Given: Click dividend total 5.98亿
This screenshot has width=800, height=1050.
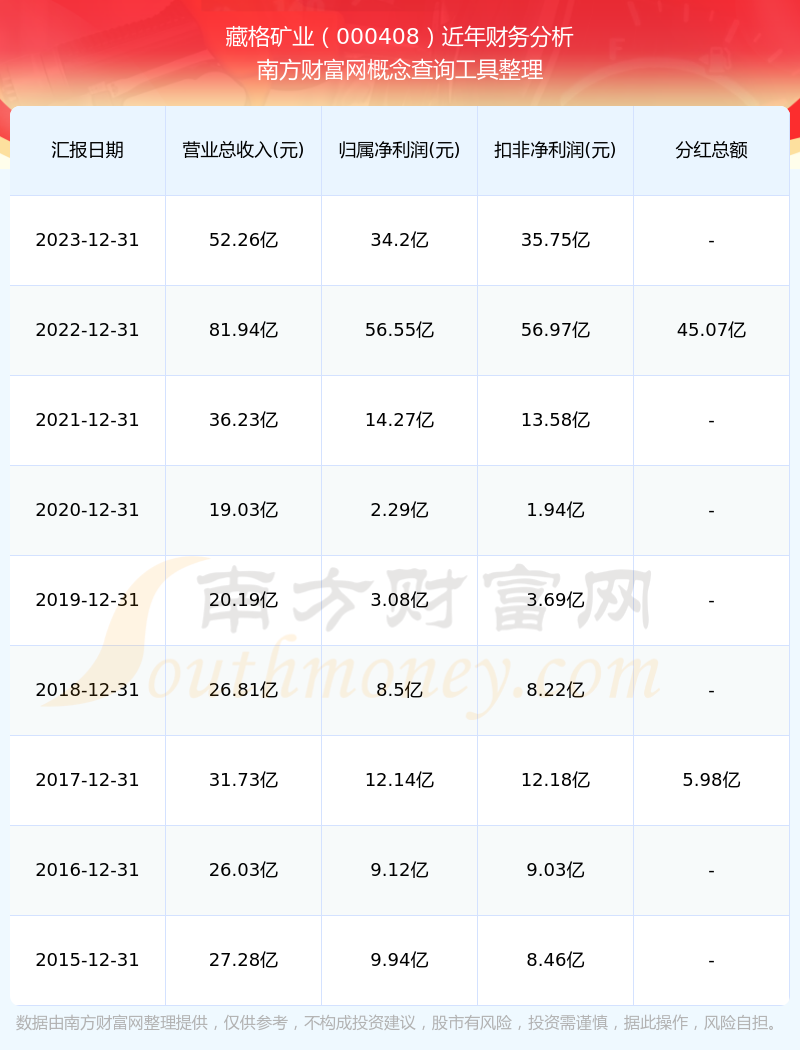Looking at the screenshot, I should [712, 780].
